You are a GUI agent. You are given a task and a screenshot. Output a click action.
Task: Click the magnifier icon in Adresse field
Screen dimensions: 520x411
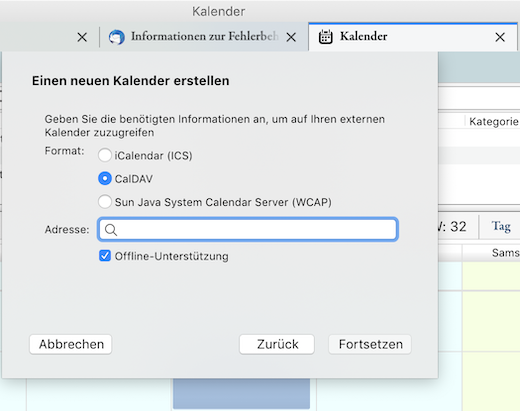pyautogui.click(x=111, y=230)
